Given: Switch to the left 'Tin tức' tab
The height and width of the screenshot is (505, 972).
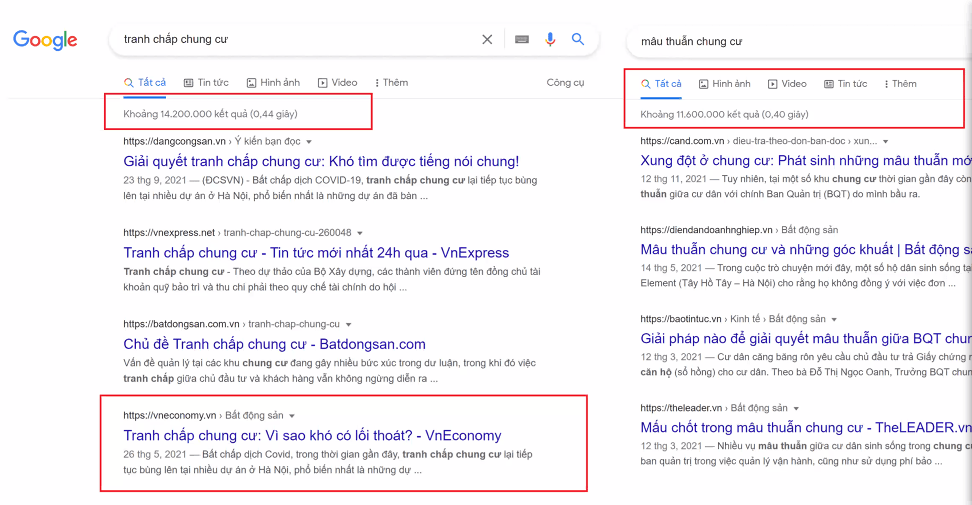Looking at the screenshot, I should click(206, 82).
